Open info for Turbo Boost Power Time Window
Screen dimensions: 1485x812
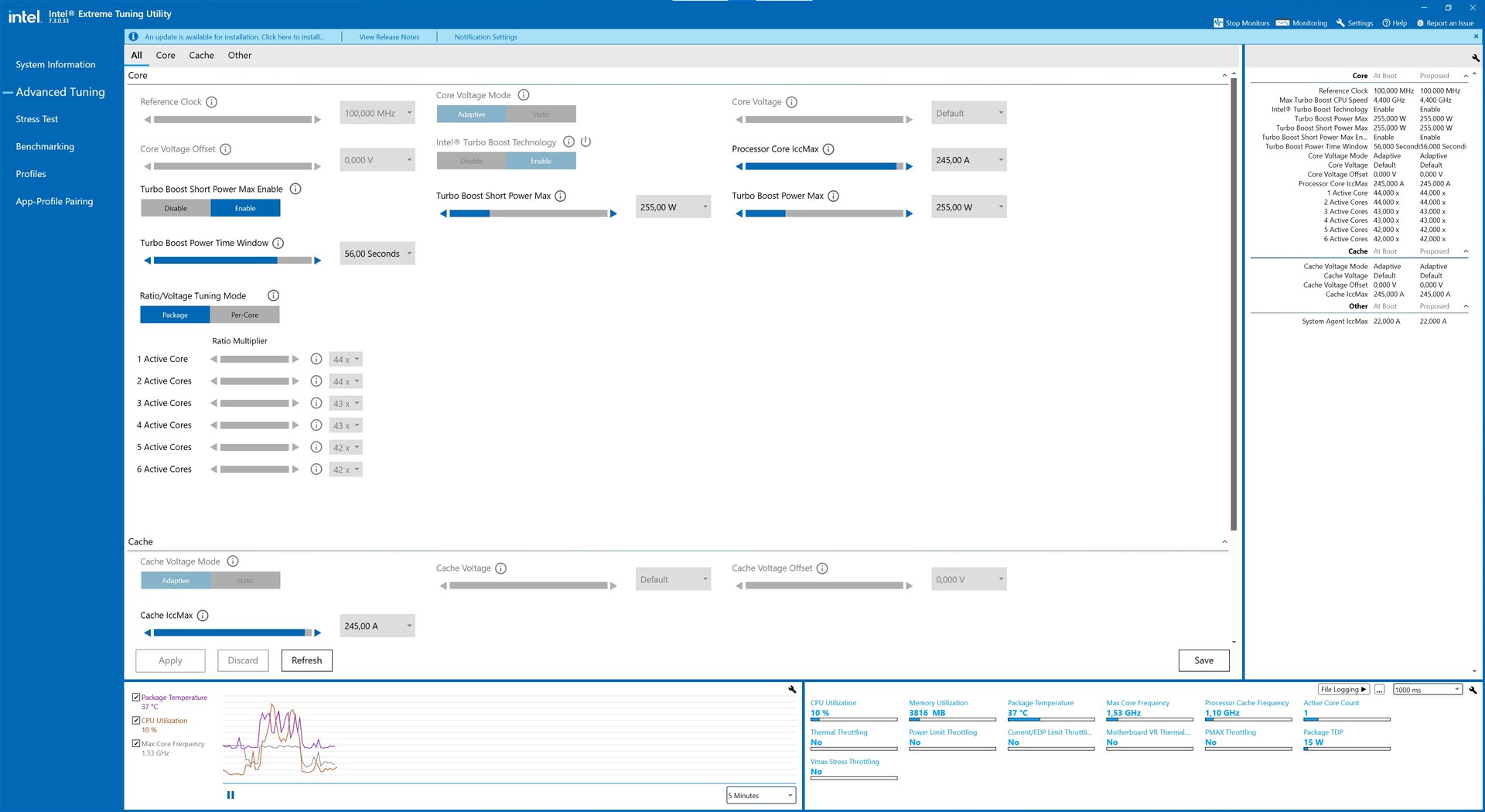[x=278, y=243]
